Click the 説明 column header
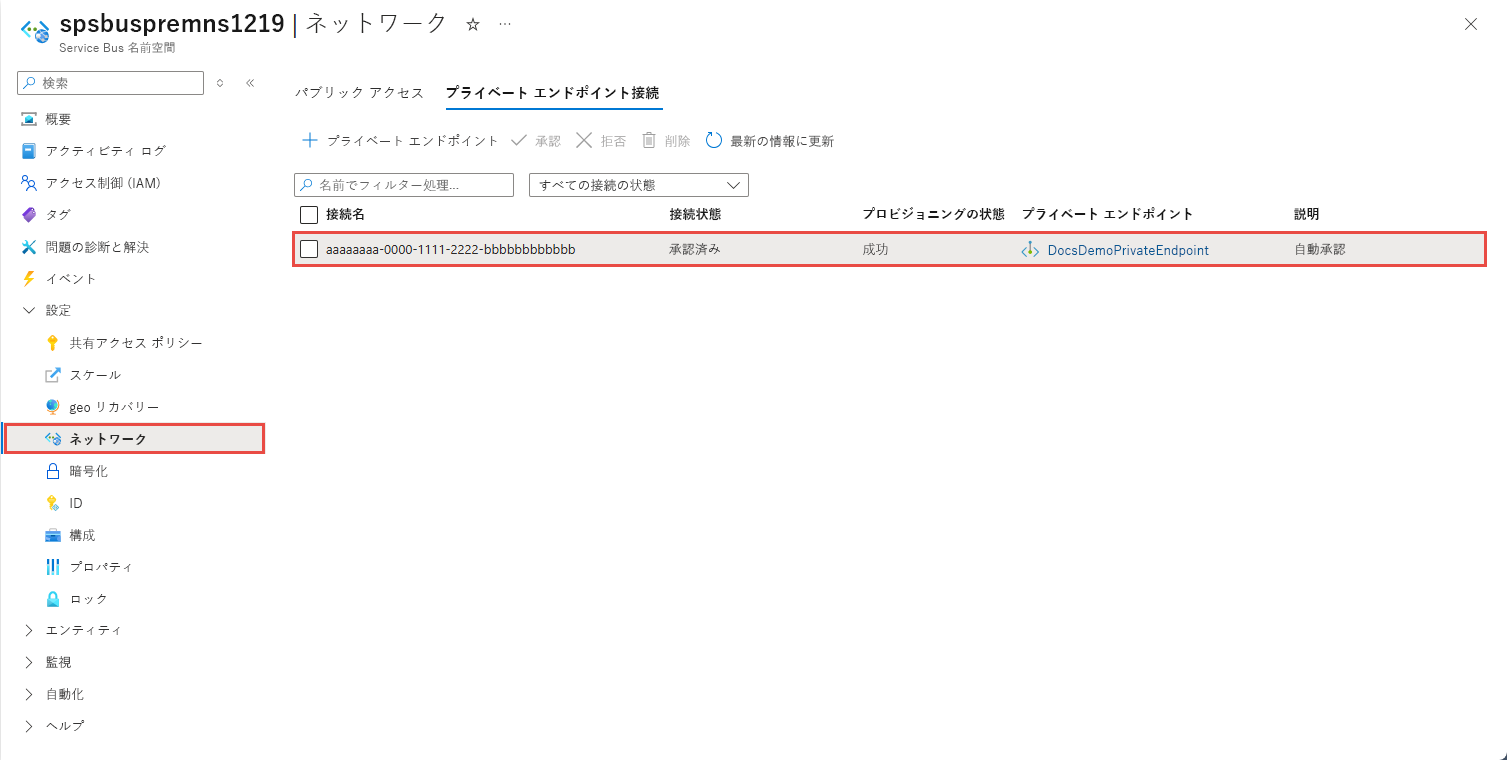 click(1307, 215)
